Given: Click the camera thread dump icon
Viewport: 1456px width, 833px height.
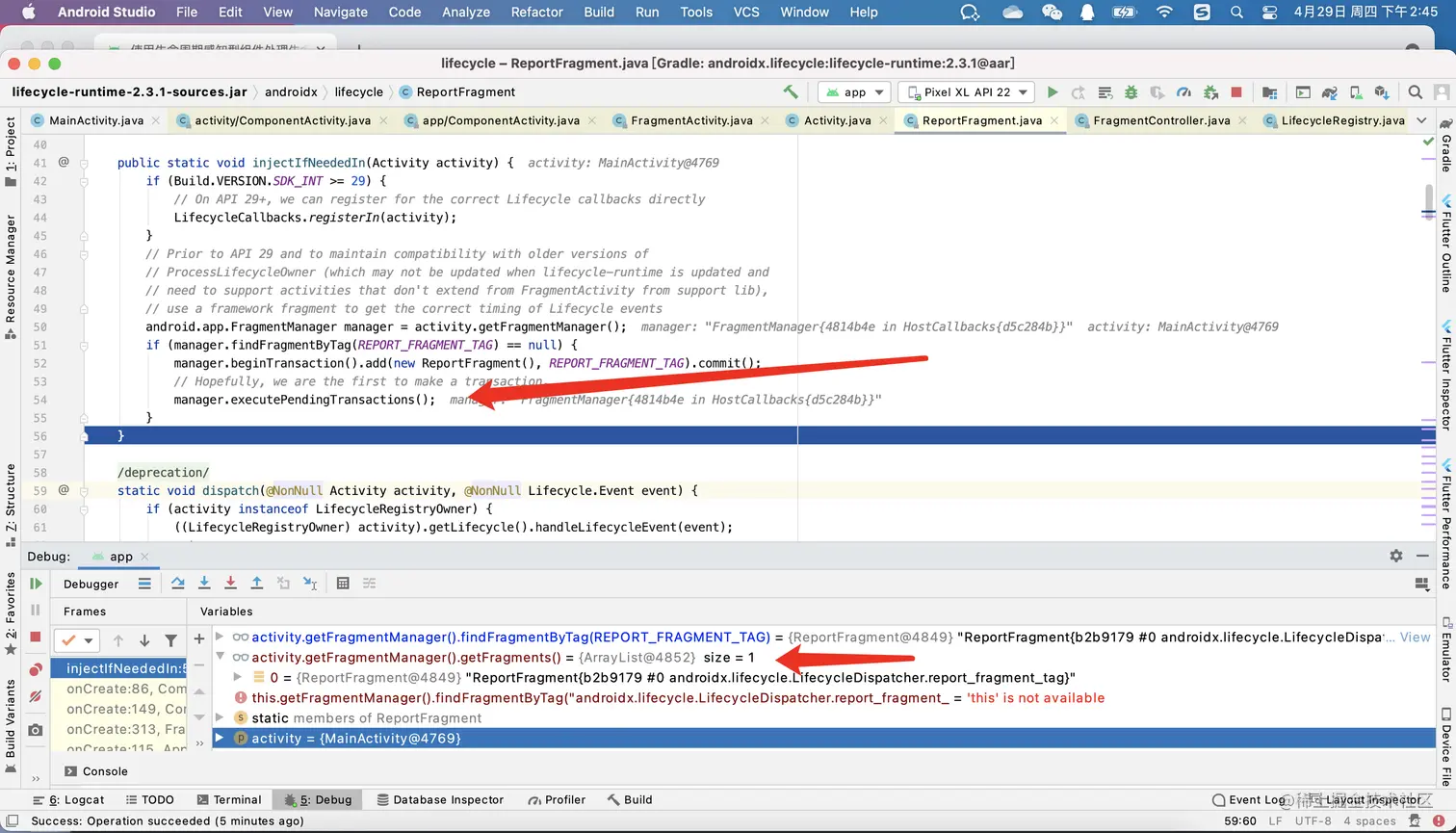Looking at the screenshot, I should pos(36,730).
